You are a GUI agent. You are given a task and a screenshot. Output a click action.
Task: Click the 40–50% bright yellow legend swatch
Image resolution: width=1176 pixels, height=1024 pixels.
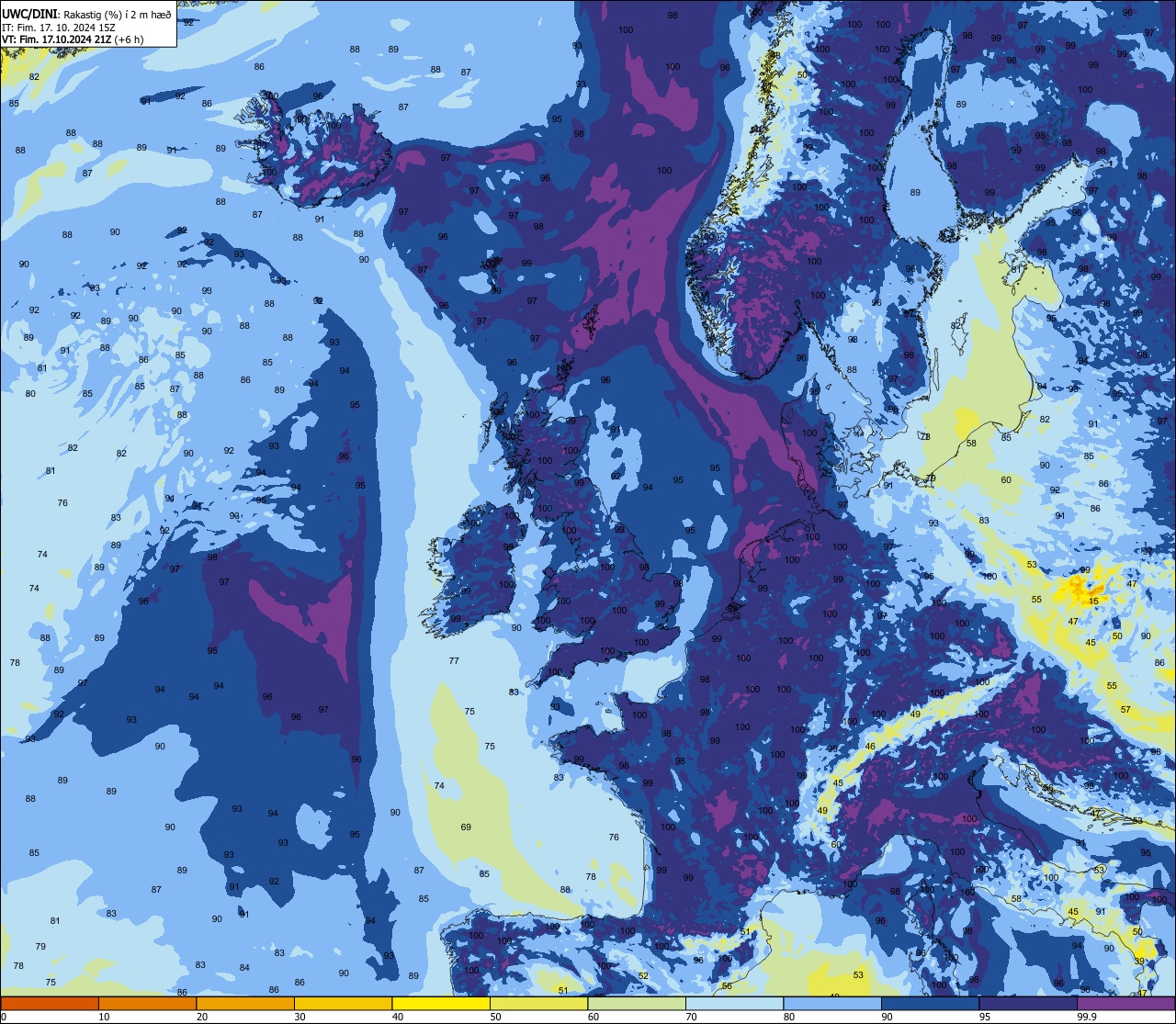tap(441, 1004)
